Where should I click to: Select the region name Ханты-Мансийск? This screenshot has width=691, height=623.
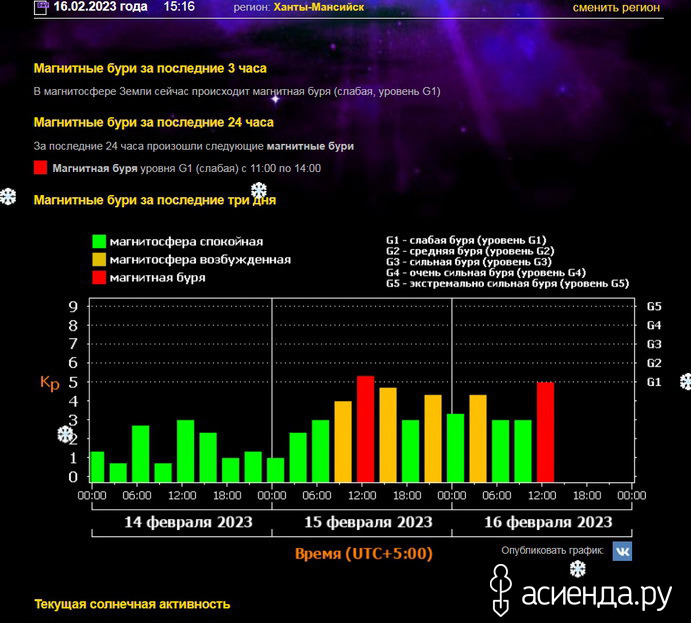click(319, 7)
